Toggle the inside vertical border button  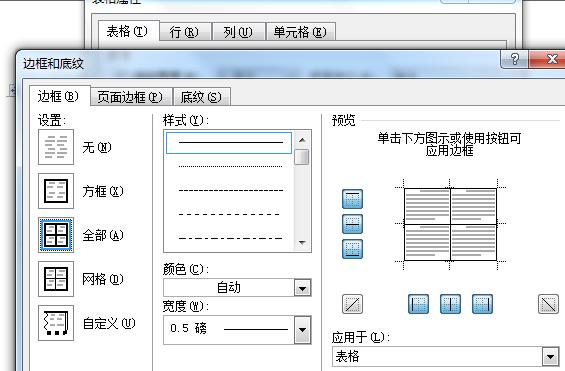(450, 304)
